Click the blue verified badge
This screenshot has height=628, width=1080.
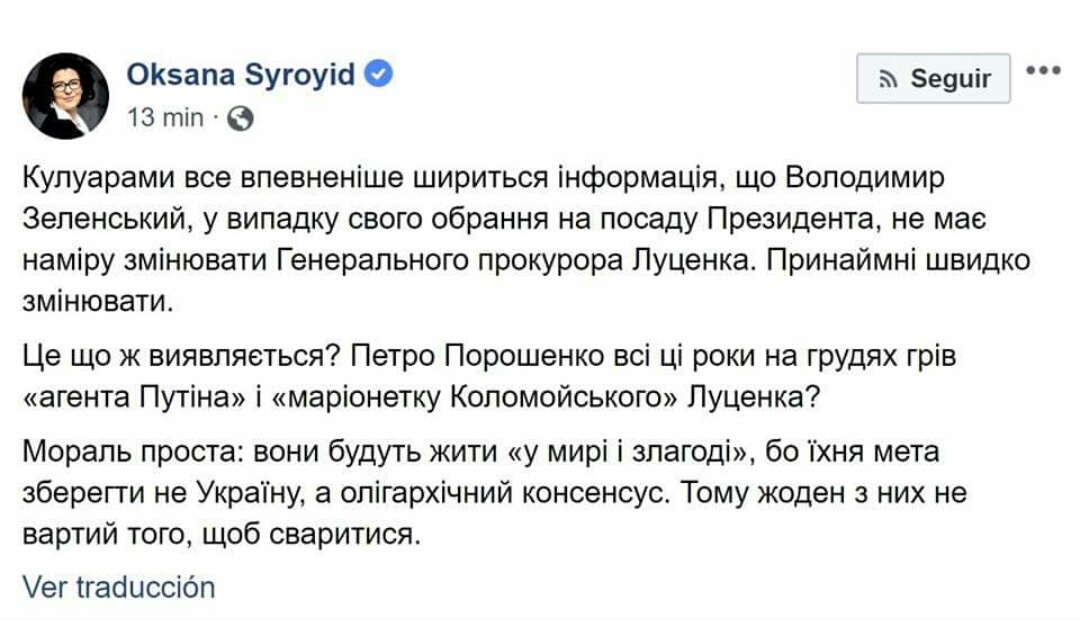[x=378, y=74]
